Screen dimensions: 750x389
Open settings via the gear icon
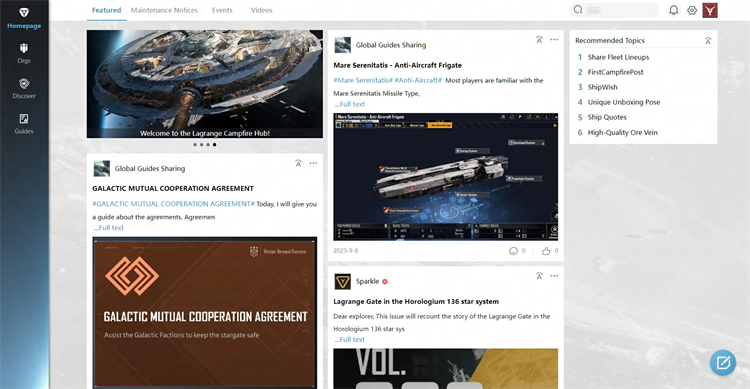[x=692, y=10]
